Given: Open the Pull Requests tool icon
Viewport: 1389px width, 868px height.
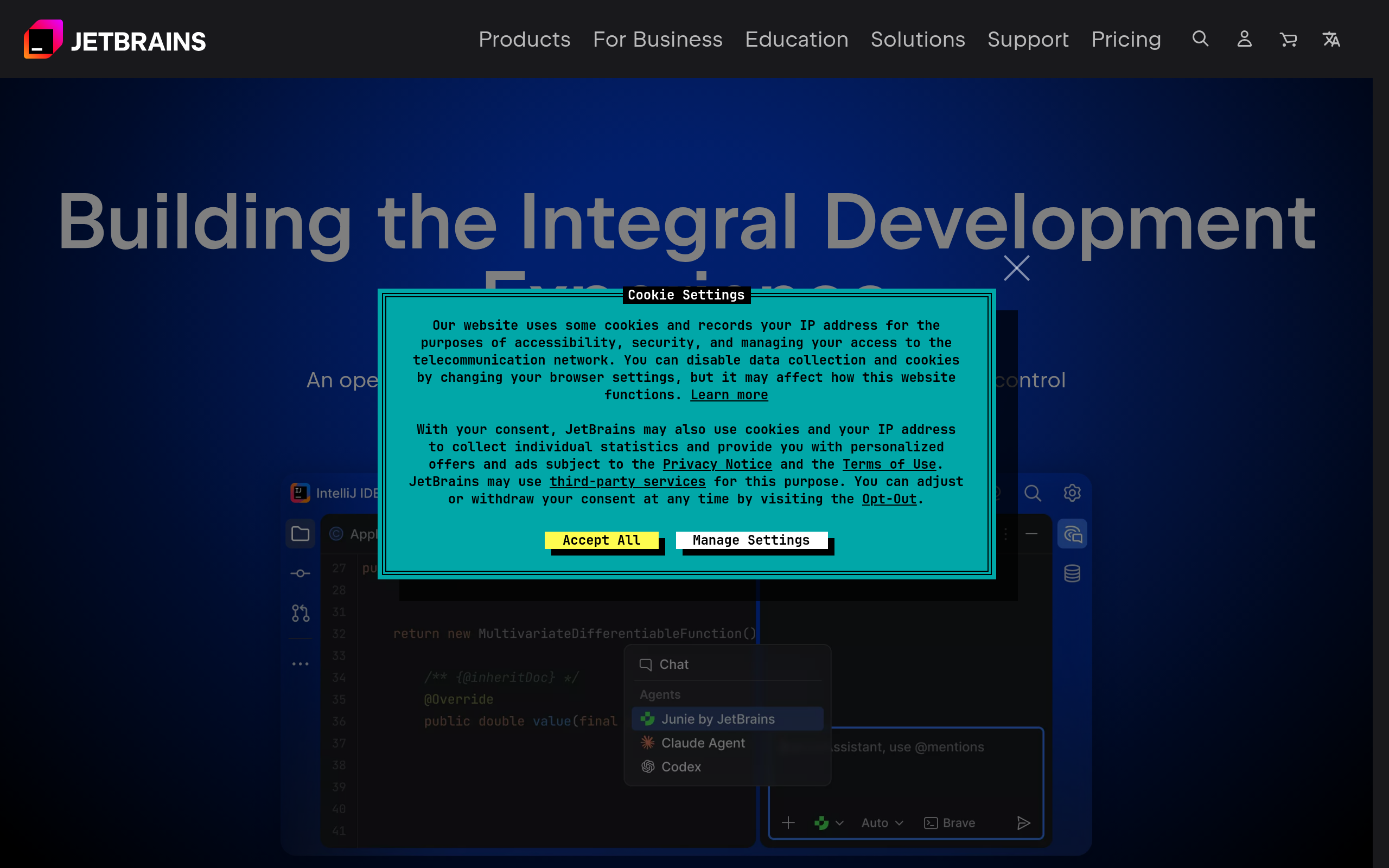Looking at the screenshot, I should pyautogui.click(x=300, y=613).
